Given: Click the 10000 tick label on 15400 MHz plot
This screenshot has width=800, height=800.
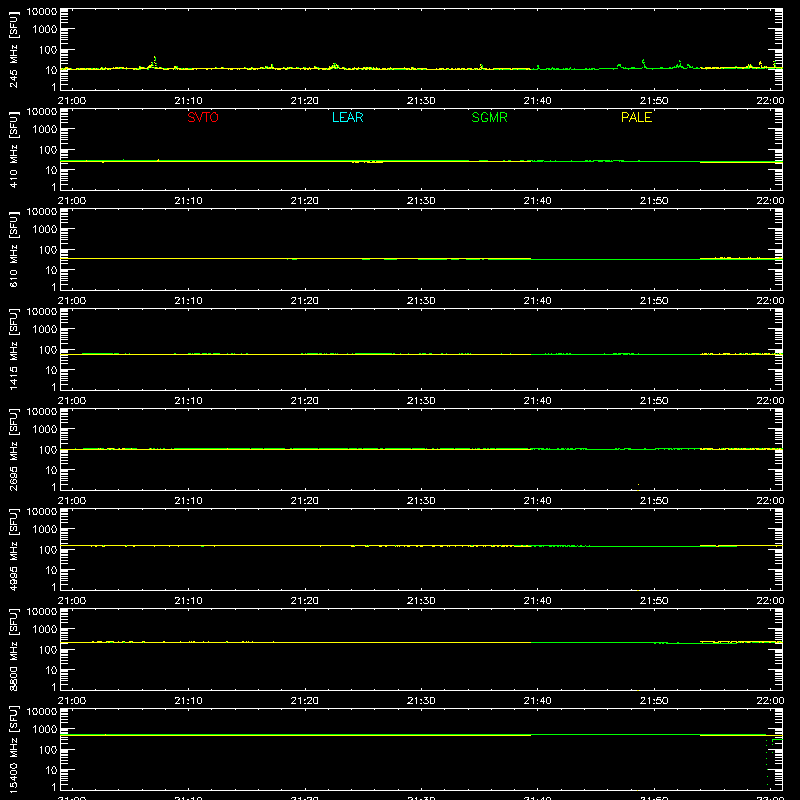Looking at the screenshot, I should click(42, 712).
